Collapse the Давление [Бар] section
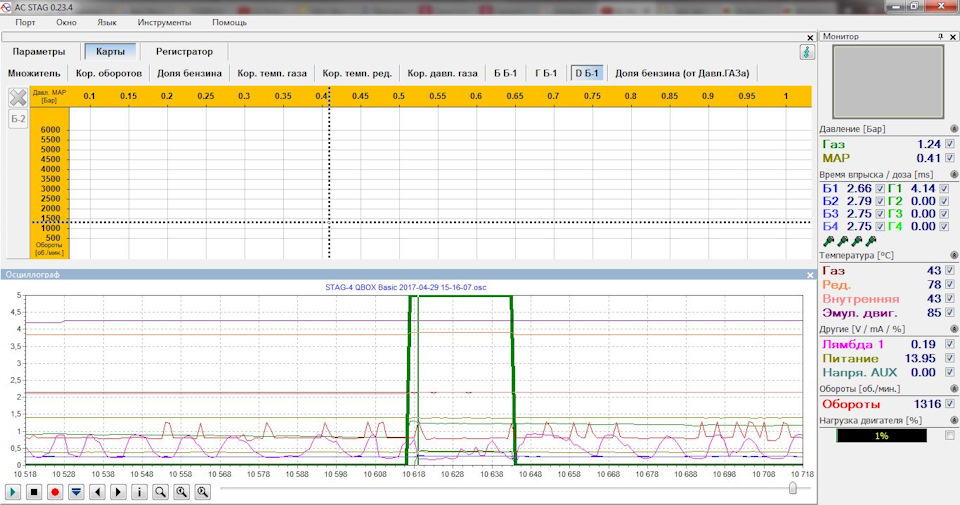 (954, 129)
